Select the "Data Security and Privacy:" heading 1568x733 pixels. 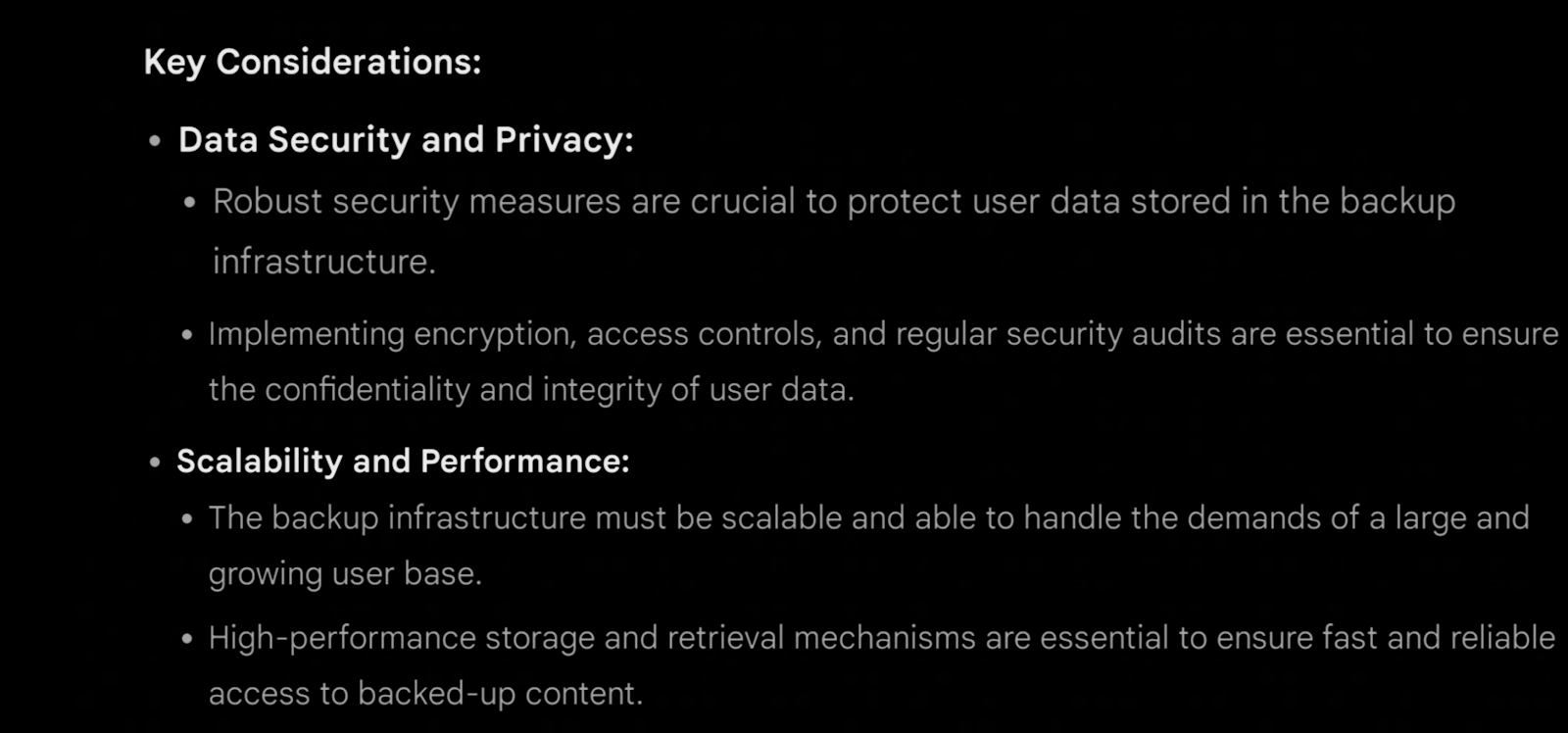click(x=406, y=140)
